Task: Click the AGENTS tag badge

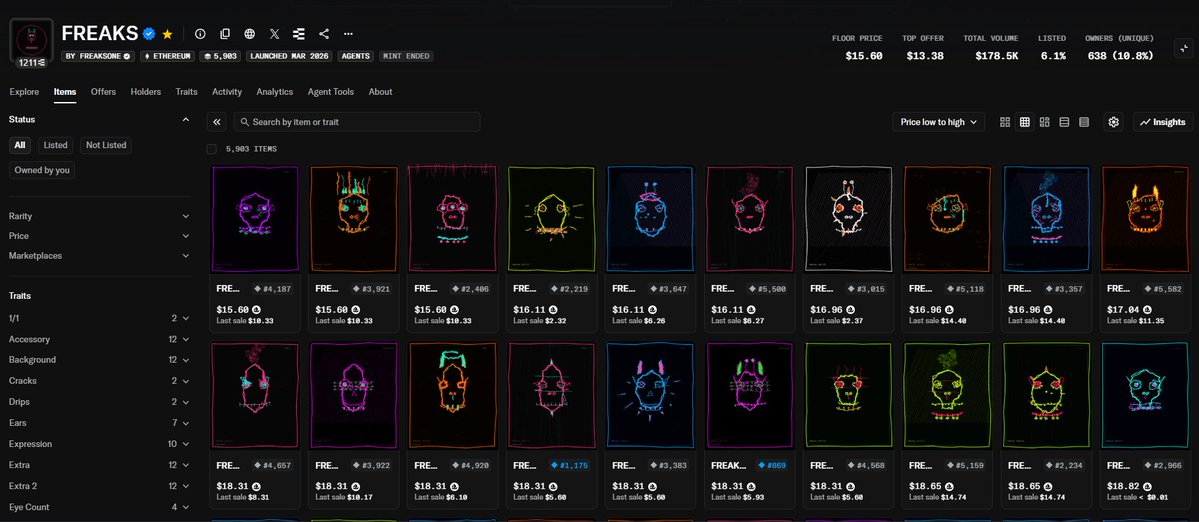Action: (356, 57)
